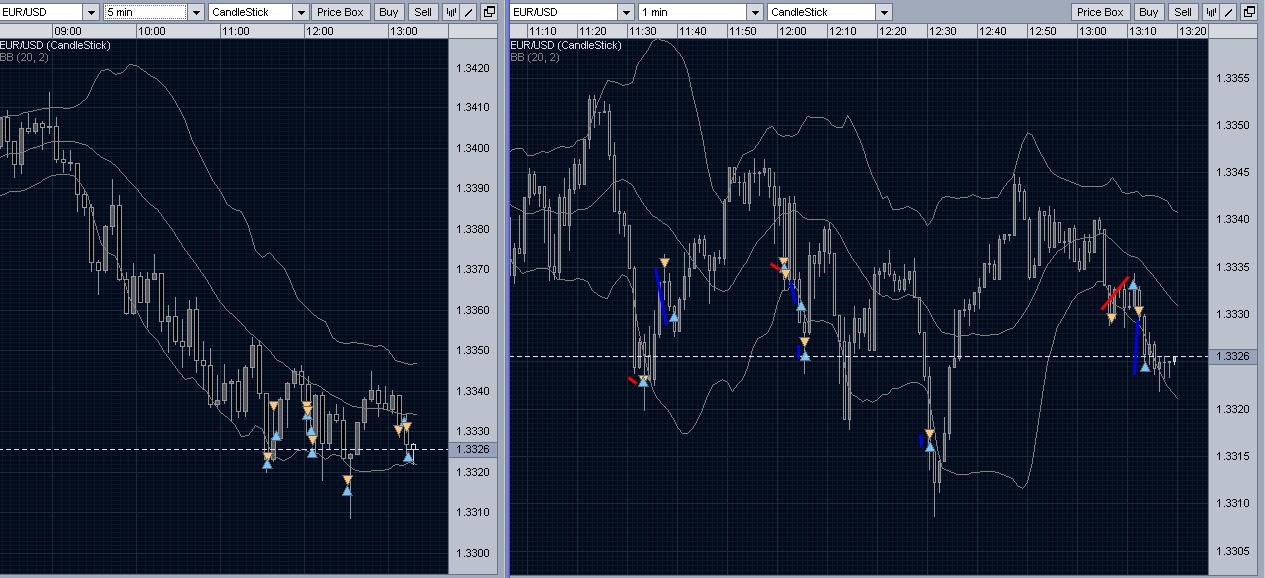This screenshot has height=578, width=1265.
Task: Click the 11:10 time label on the 1 min chart
Action: tap(543, 31)
